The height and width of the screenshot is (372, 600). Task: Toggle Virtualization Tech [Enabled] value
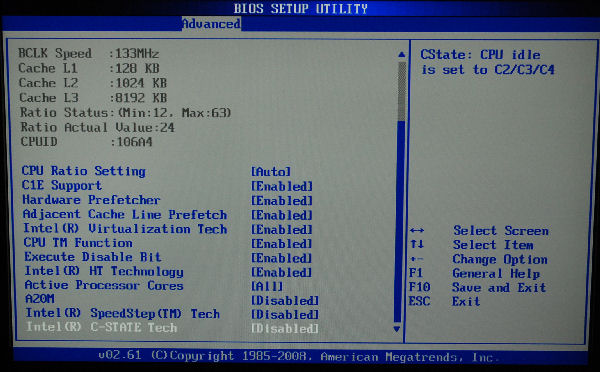tap(282, 230)
